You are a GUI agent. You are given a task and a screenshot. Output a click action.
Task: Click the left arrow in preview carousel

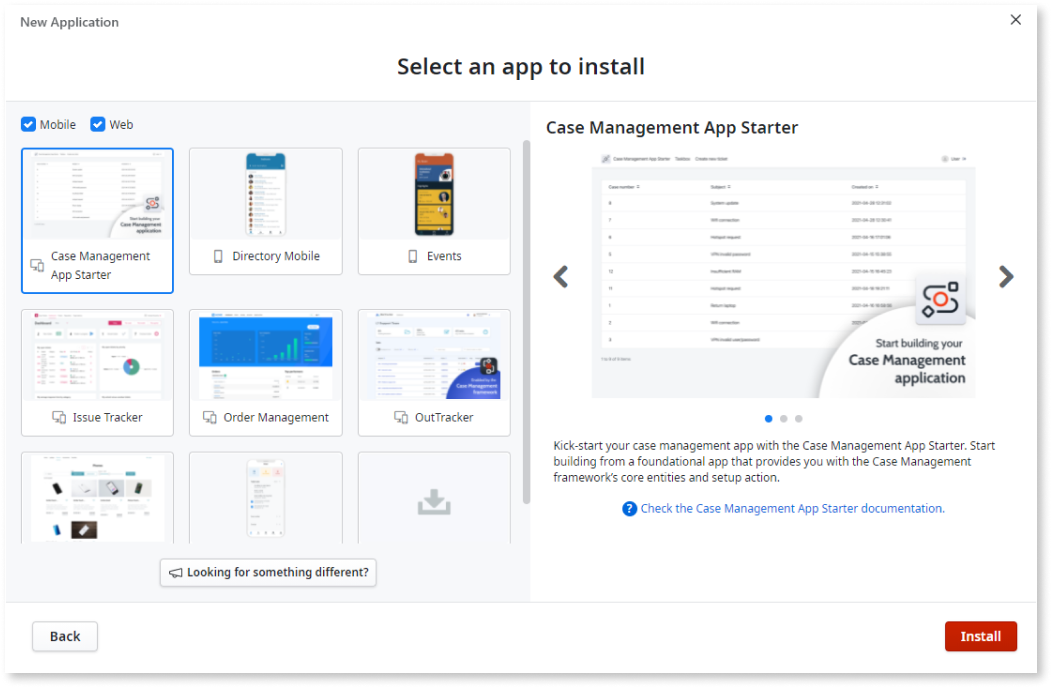[x=561, y=277]
